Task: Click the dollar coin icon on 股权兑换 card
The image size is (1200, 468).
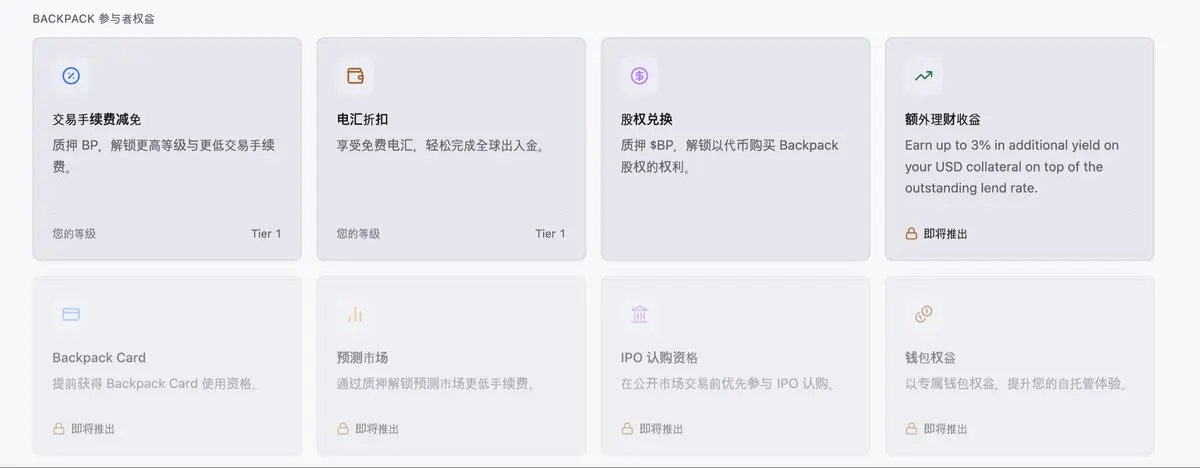Action: coord(639,75)
